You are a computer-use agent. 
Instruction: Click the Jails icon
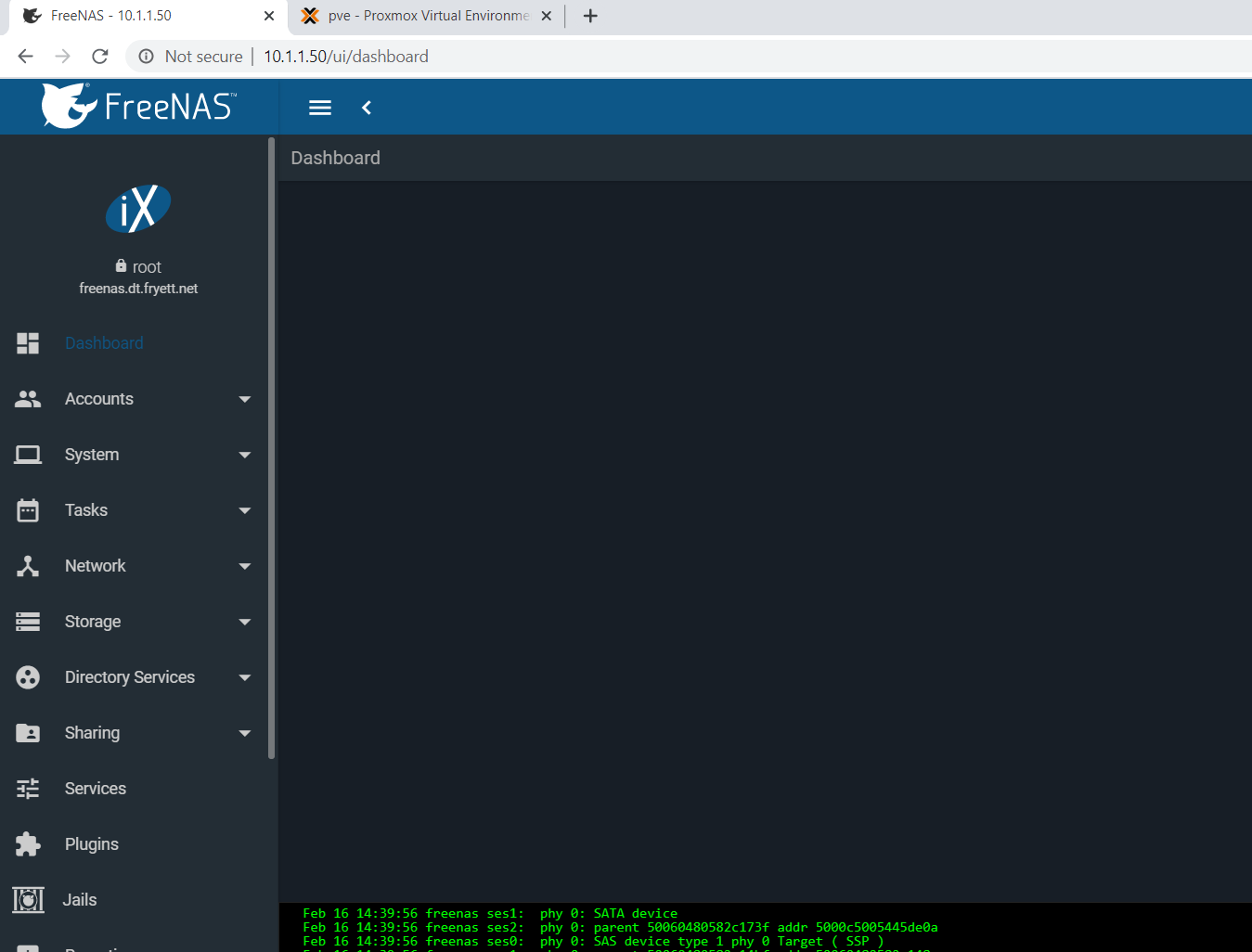pos(28,900)
